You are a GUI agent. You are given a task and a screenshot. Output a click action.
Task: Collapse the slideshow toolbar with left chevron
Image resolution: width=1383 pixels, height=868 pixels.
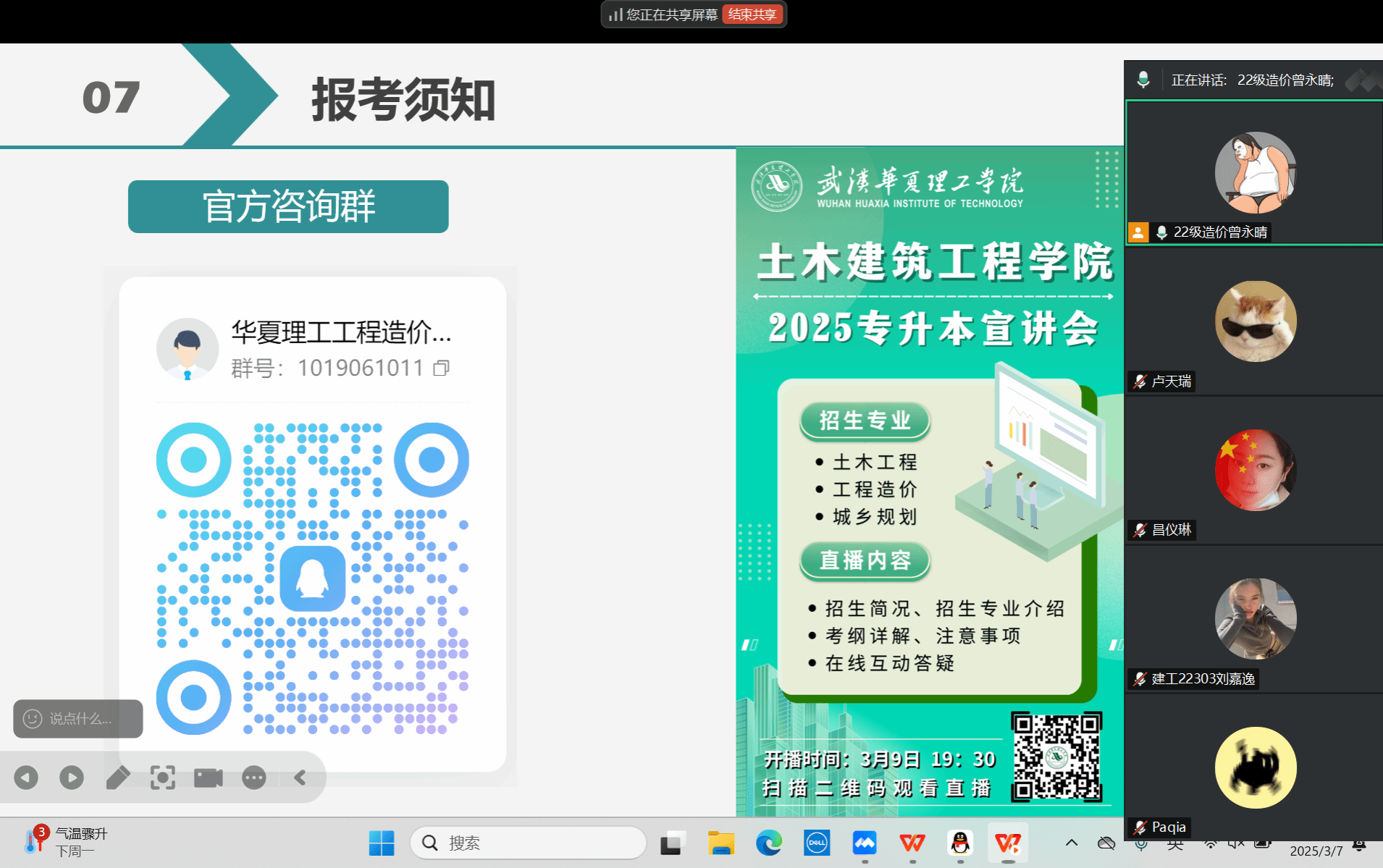tap(300, 778)
